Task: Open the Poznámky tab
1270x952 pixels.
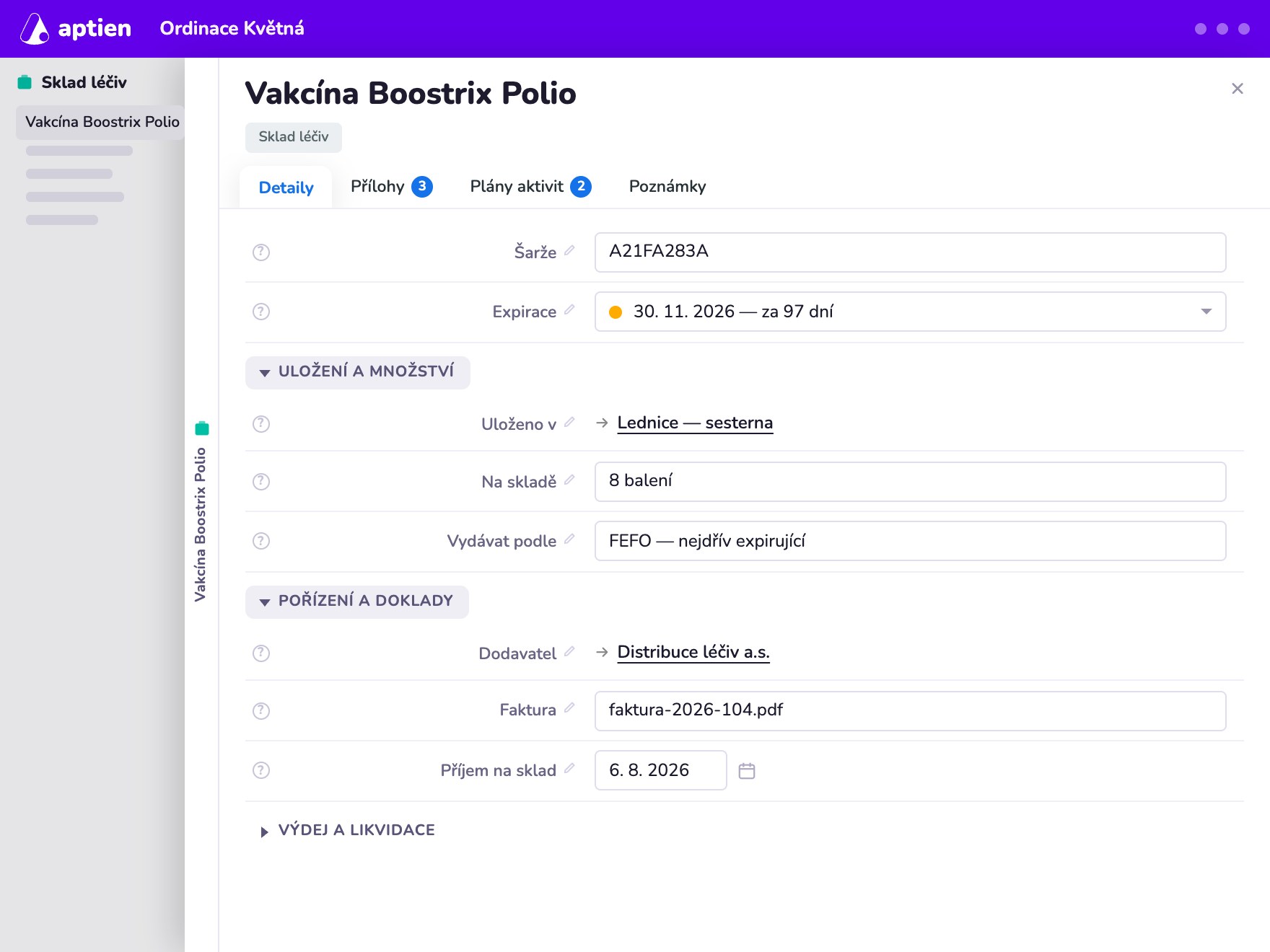Action: pos(667,187)
